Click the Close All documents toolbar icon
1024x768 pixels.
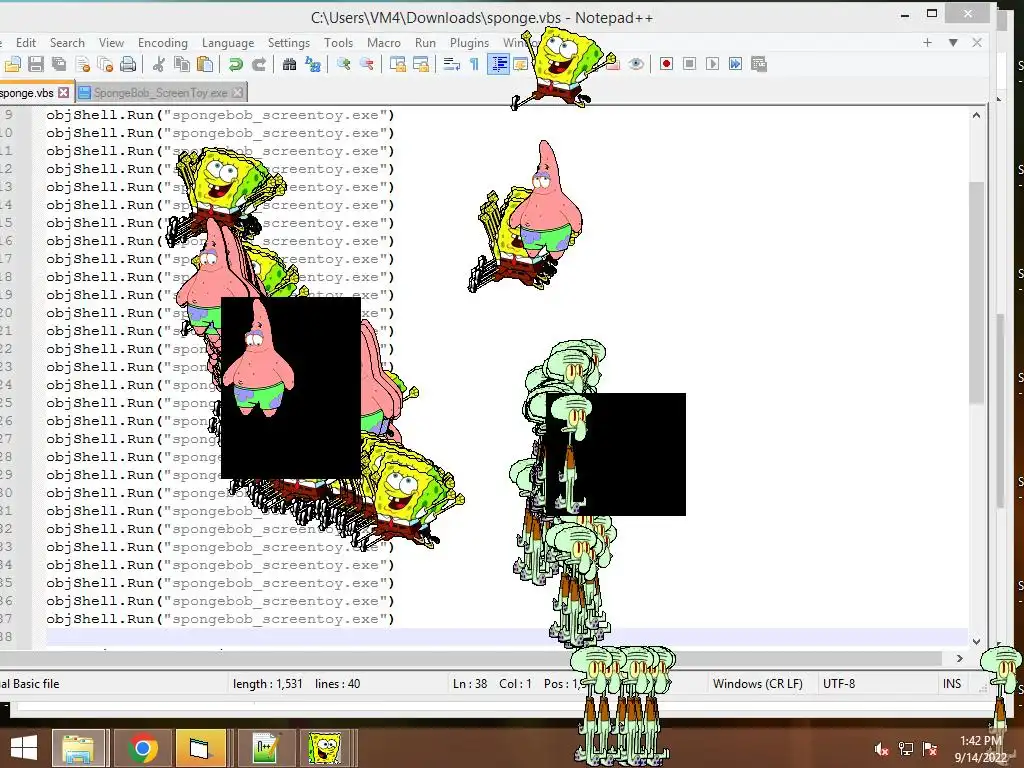point(105,64)
